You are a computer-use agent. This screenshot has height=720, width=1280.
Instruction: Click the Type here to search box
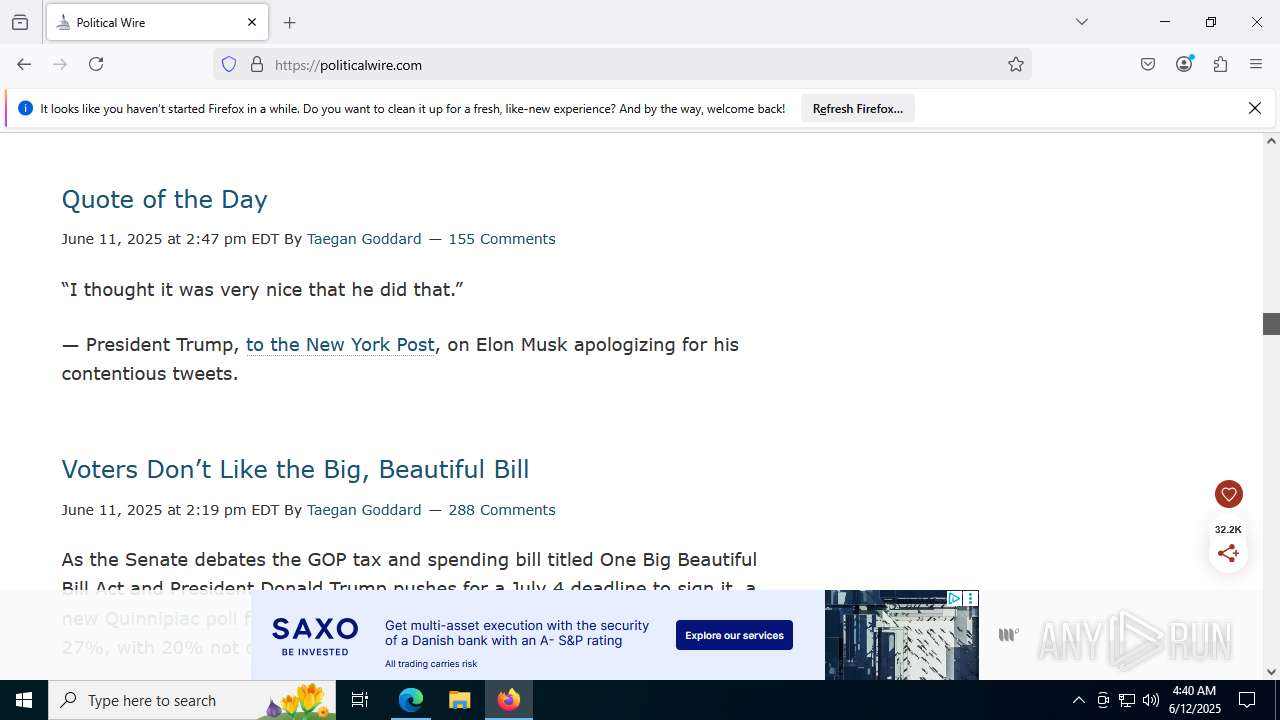coord(192,700)
